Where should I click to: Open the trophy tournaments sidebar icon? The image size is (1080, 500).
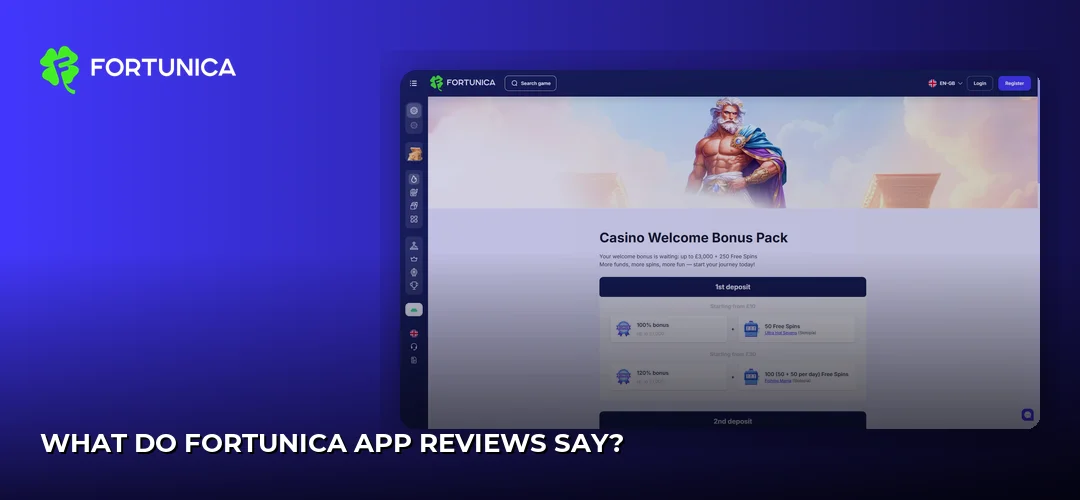pos(414,285)
